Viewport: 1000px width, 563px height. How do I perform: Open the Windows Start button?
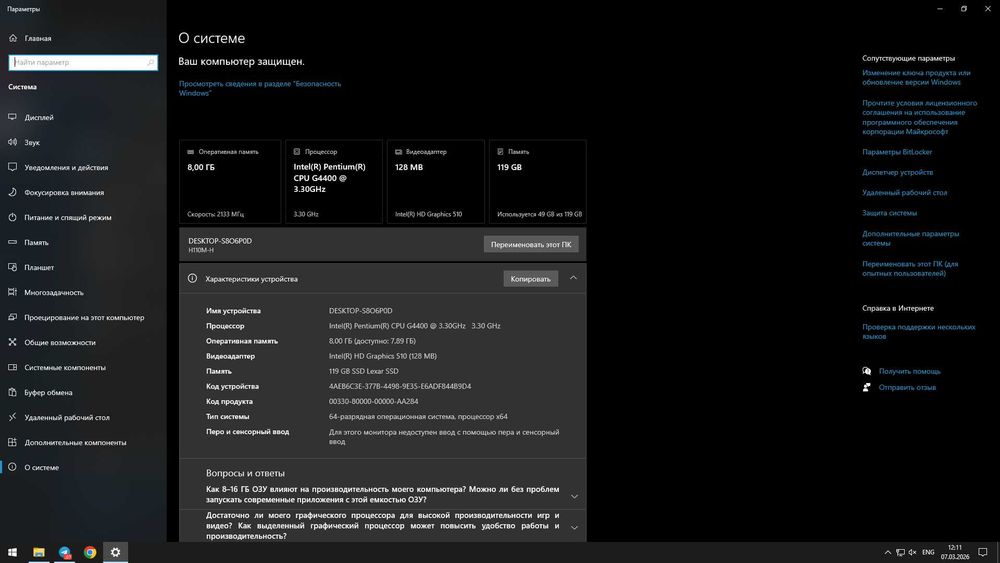click(x=12, y=552)
